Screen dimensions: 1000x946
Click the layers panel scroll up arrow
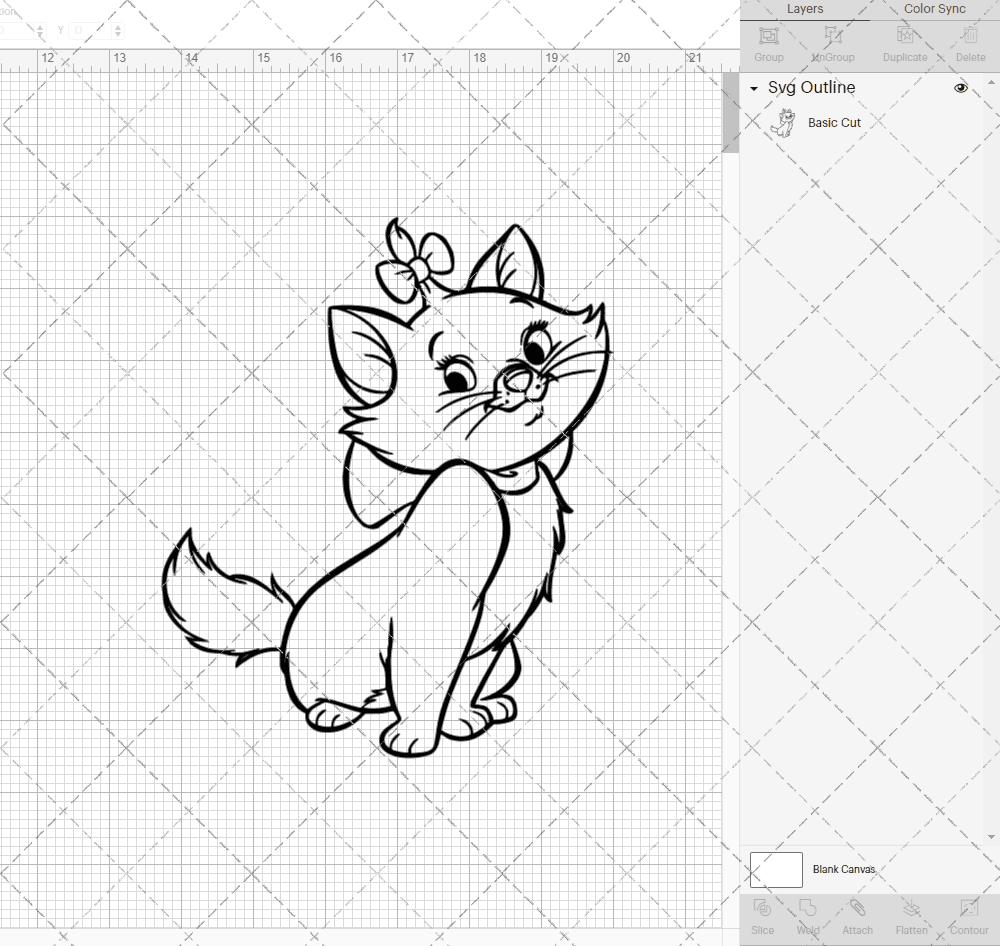990,83
